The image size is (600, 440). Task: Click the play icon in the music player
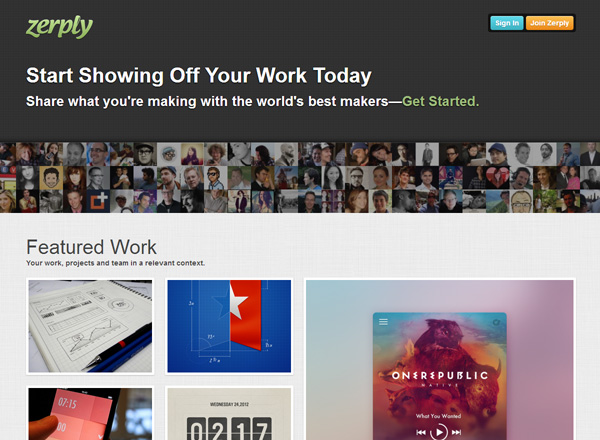click(x=439, y=432)
